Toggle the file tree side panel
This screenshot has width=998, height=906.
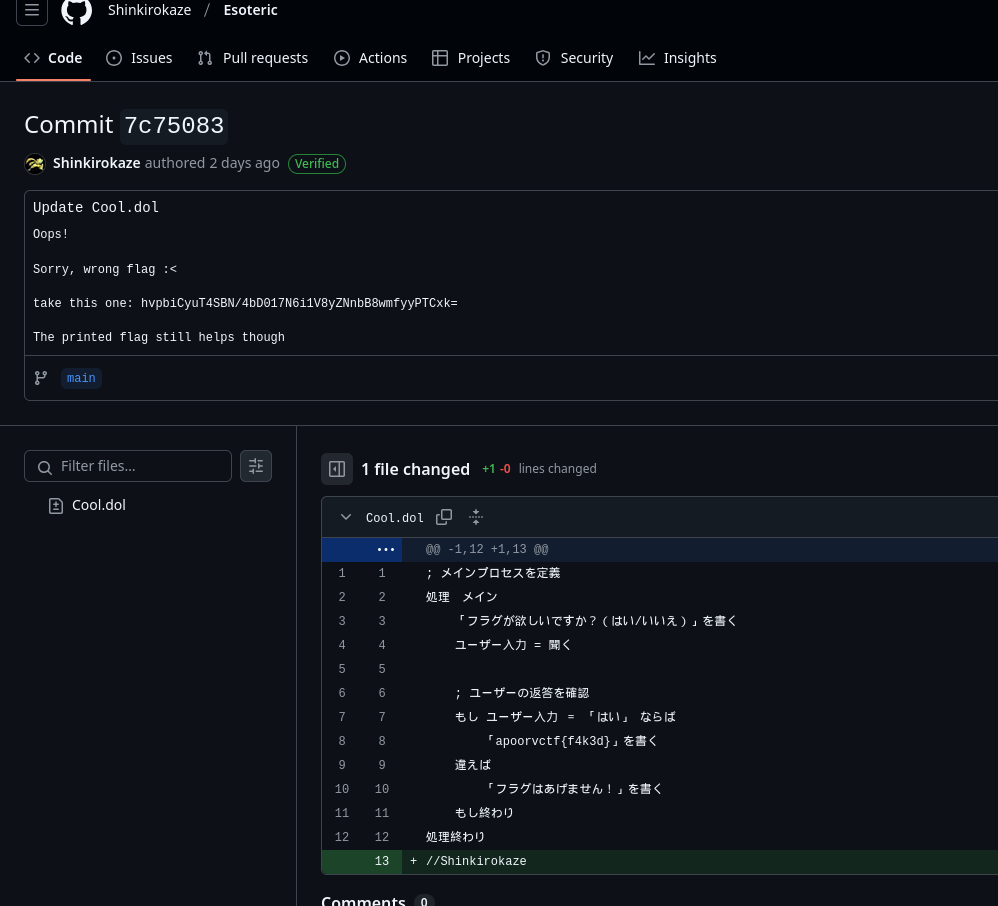point(337,469)
